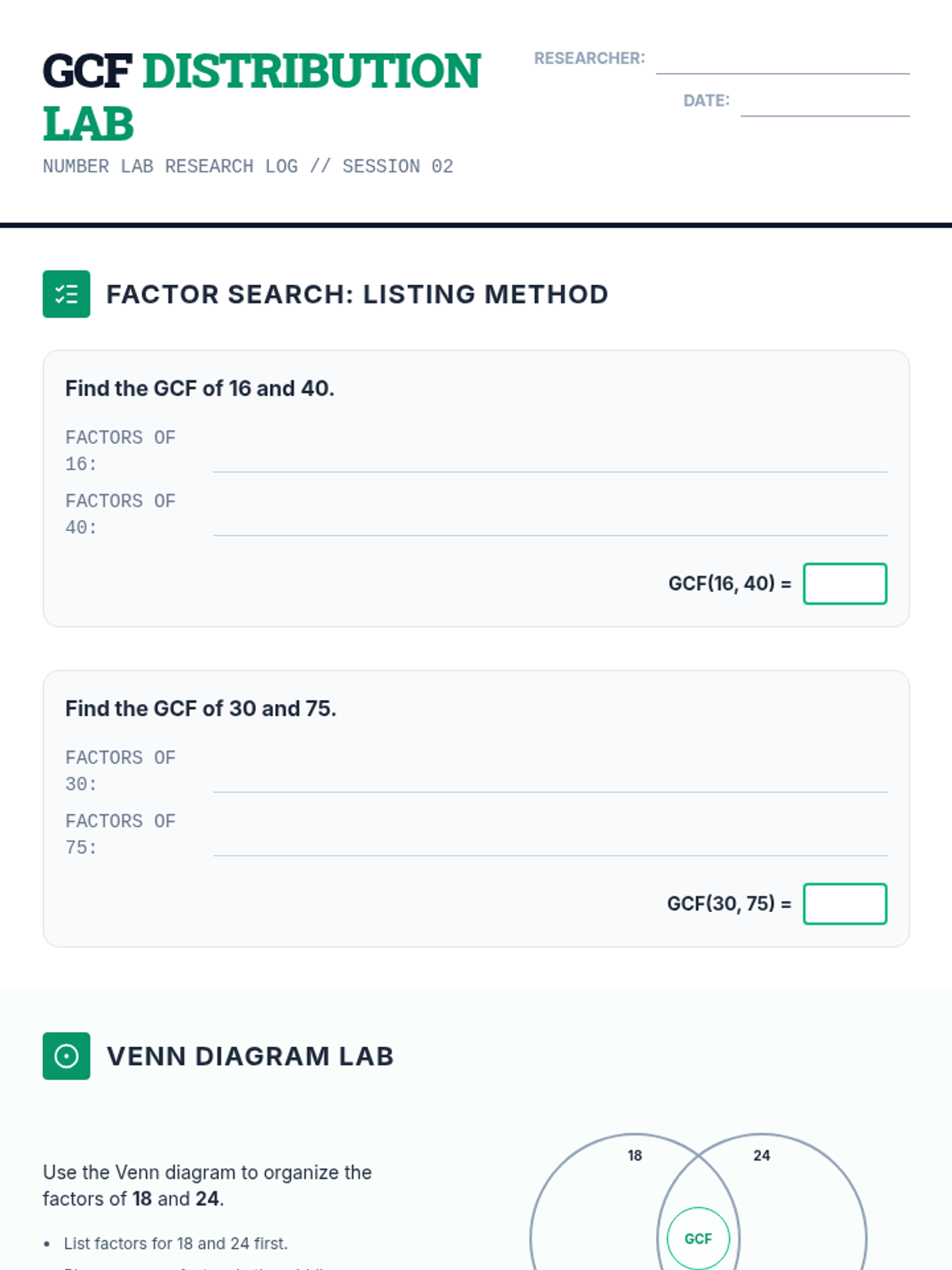This screenshot has width=952, height=1270.
Task: Click the 24 label in Venn diagram
Action: click(x=762, y=1156)
